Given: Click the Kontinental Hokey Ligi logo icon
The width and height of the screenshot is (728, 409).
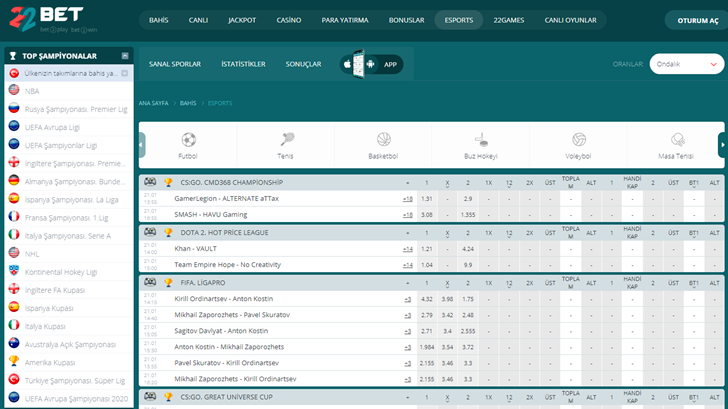Looking at the screenshot, I should point(14,271).
